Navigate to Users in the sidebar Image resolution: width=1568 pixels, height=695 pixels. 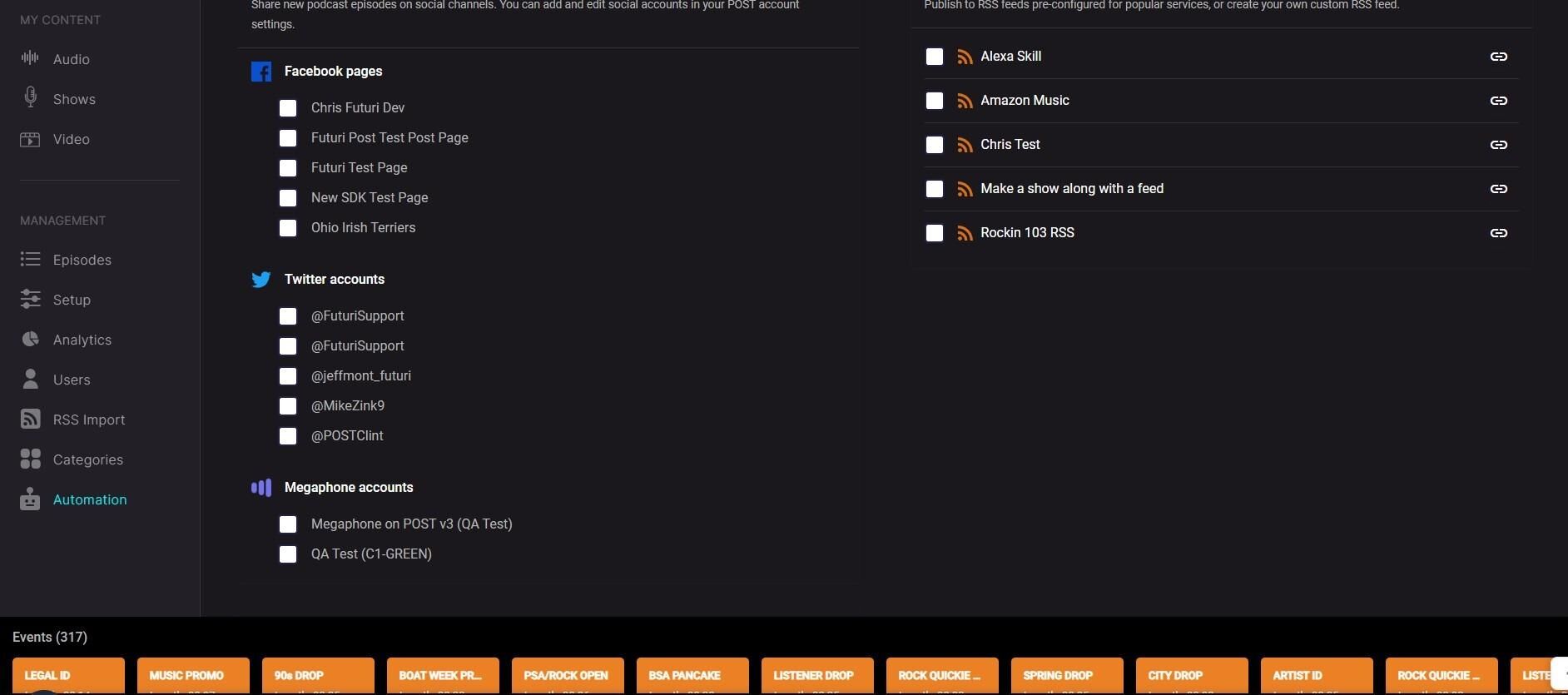(72, 380)
